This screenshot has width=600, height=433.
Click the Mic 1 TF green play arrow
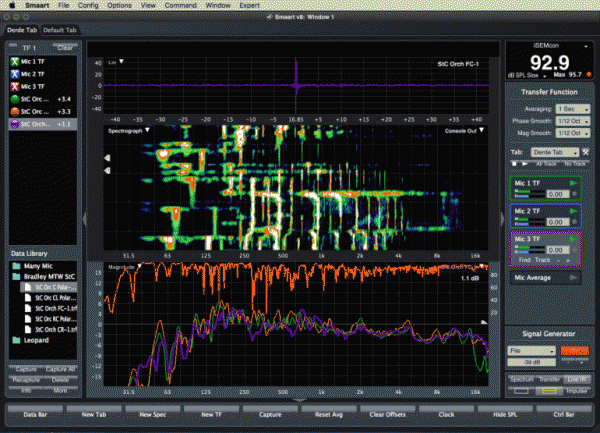(572, 182)
